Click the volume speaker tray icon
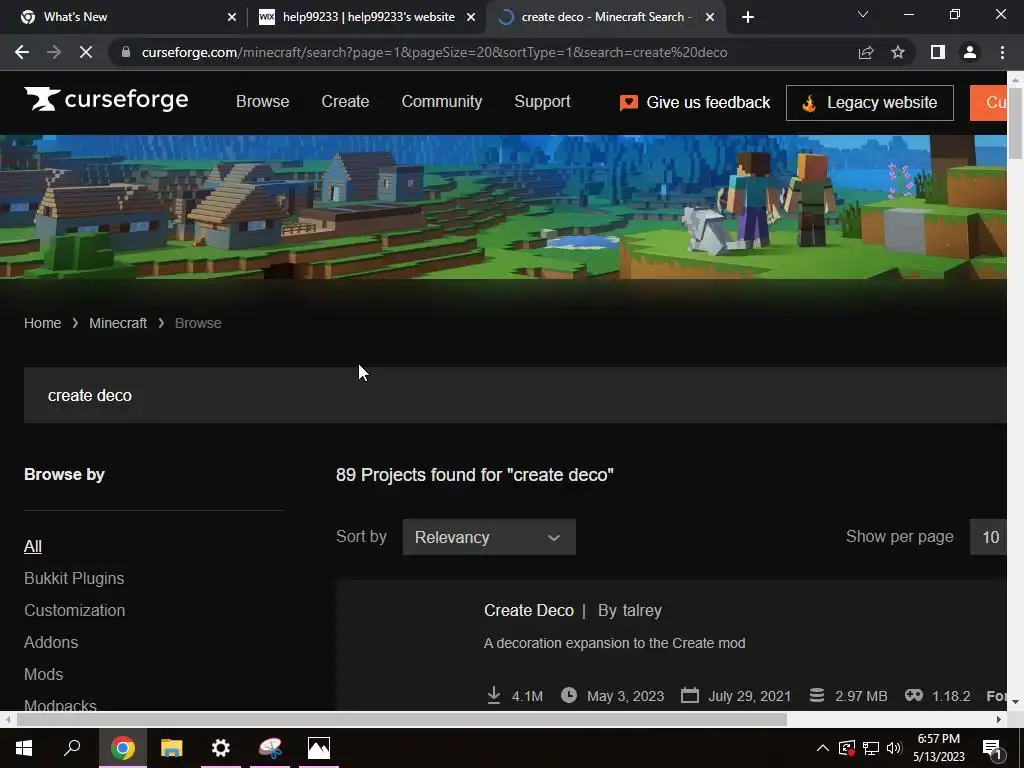 point(894,748)
